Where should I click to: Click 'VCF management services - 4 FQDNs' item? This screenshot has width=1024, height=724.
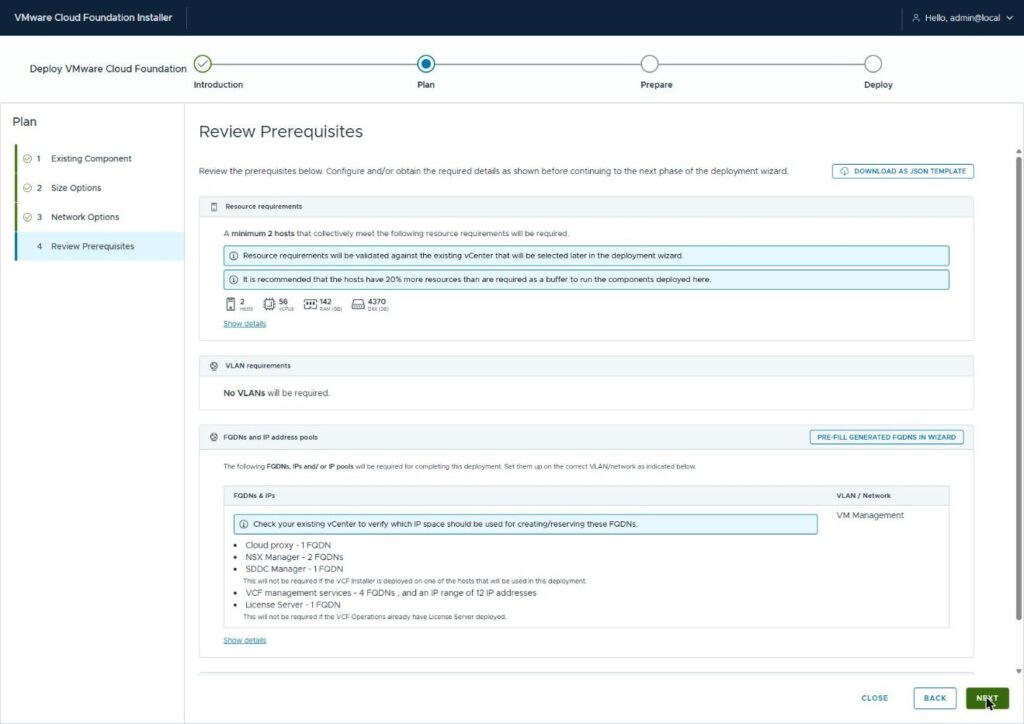[391, 593]
